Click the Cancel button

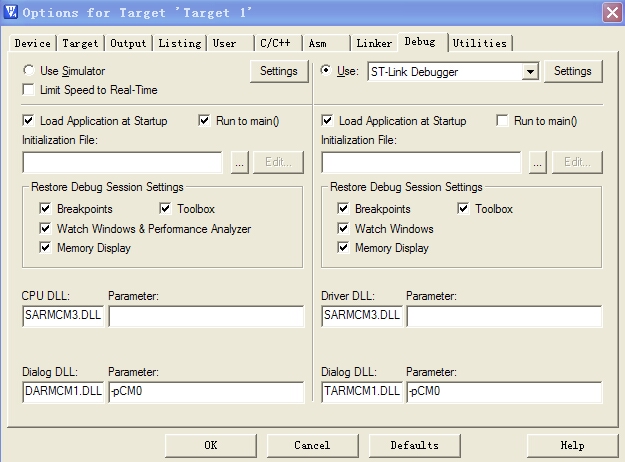click(312, 446)
